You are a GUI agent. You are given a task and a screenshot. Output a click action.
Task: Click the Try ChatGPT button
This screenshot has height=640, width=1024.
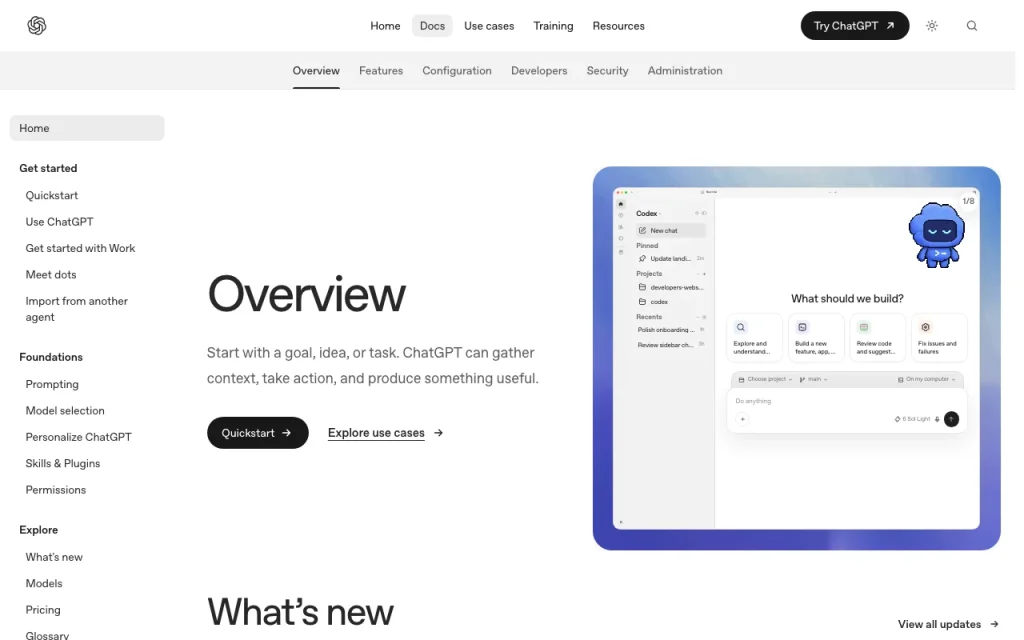[855, 25]
